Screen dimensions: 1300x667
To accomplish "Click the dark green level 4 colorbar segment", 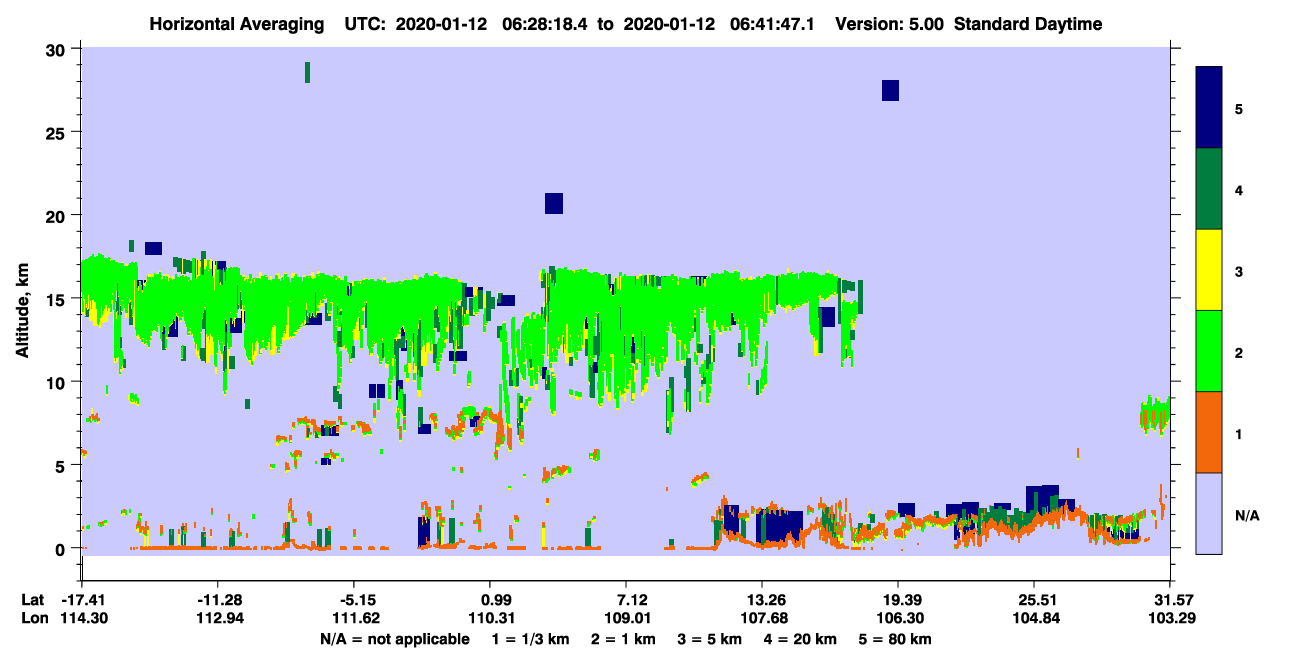I will 1209,189.
